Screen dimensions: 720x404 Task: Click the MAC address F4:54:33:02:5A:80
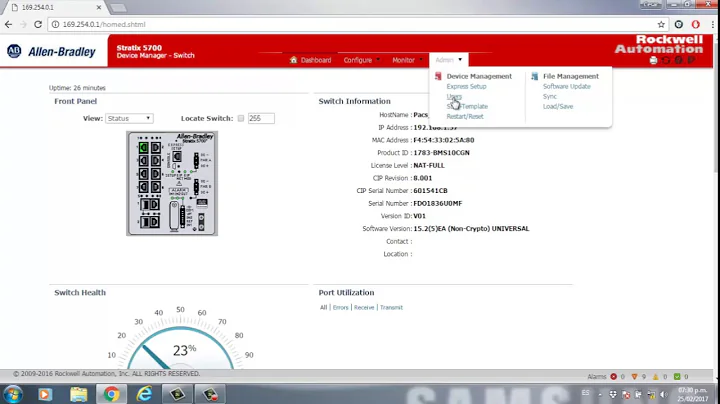point(444,140)
